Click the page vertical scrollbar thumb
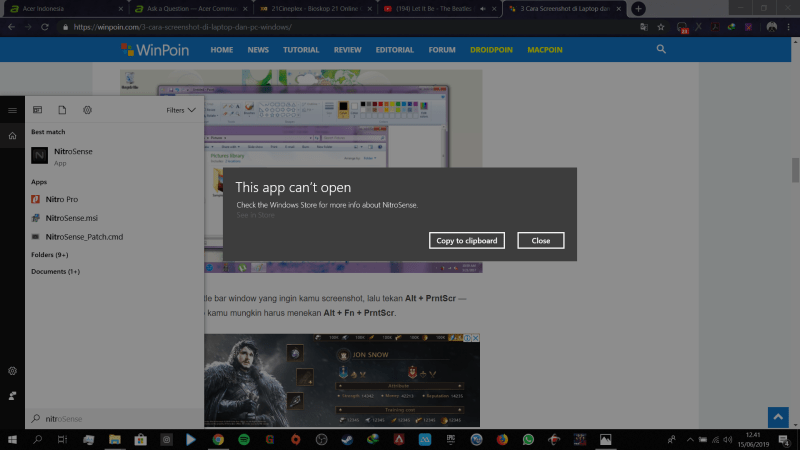The height and width of the screenshot is (450, 800). [795, 170]
